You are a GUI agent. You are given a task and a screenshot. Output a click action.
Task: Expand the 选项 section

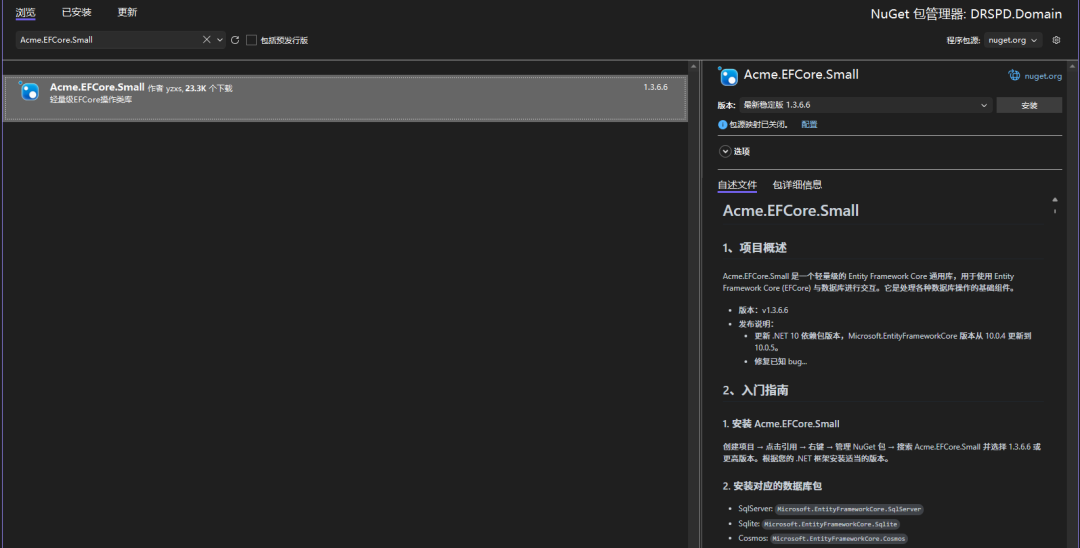pyautogui.click(x=725, y=151)
